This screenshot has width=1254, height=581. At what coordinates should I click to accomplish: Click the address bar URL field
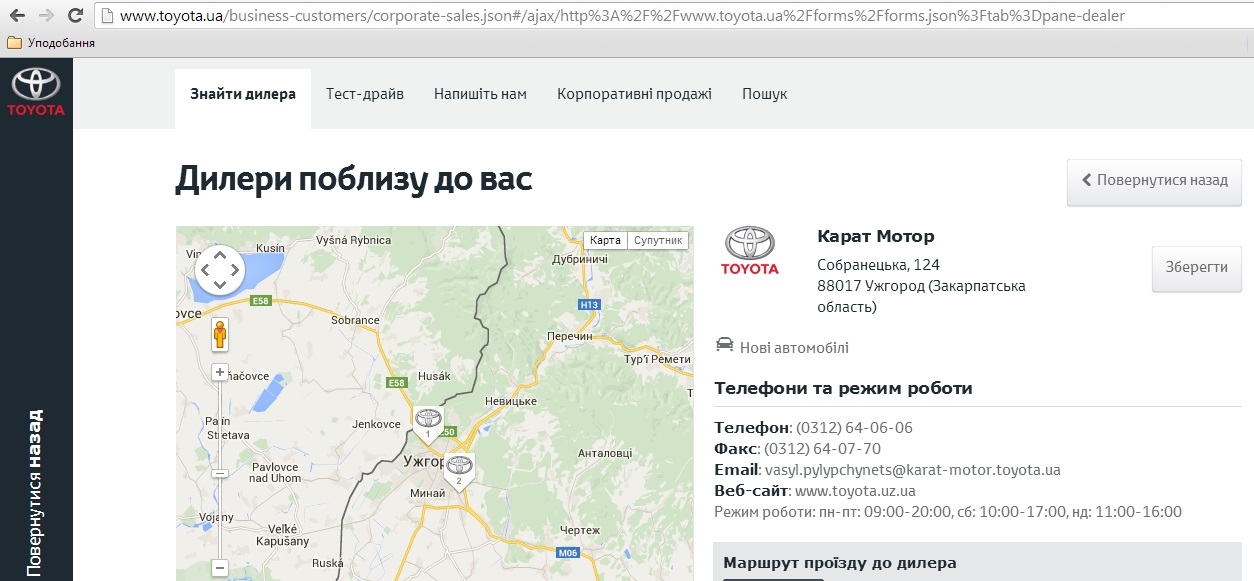[673, 16]
